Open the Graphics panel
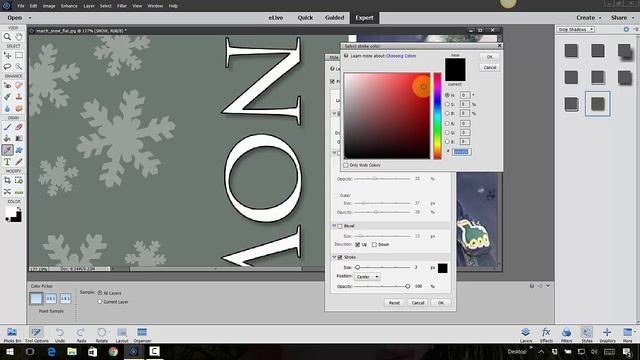Viewport: 640px width, 360px height. 607,335
